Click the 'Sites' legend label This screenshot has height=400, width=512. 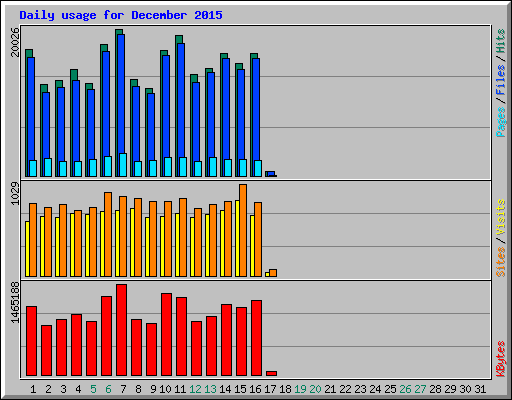pyautogui.click(x=500, y=262)
